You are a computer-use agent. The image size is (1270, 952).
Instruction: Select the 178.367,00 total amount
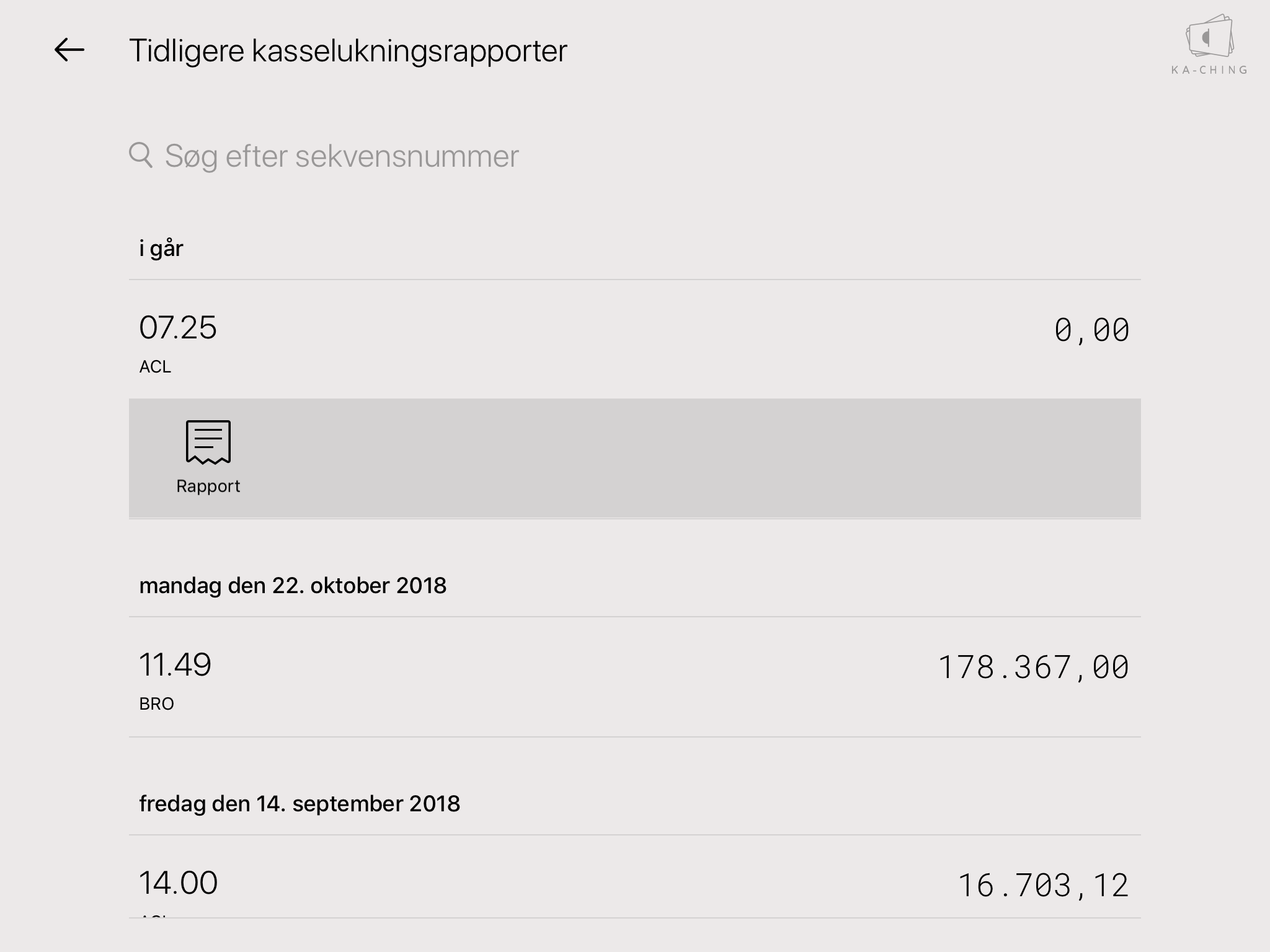(1033, 668)
